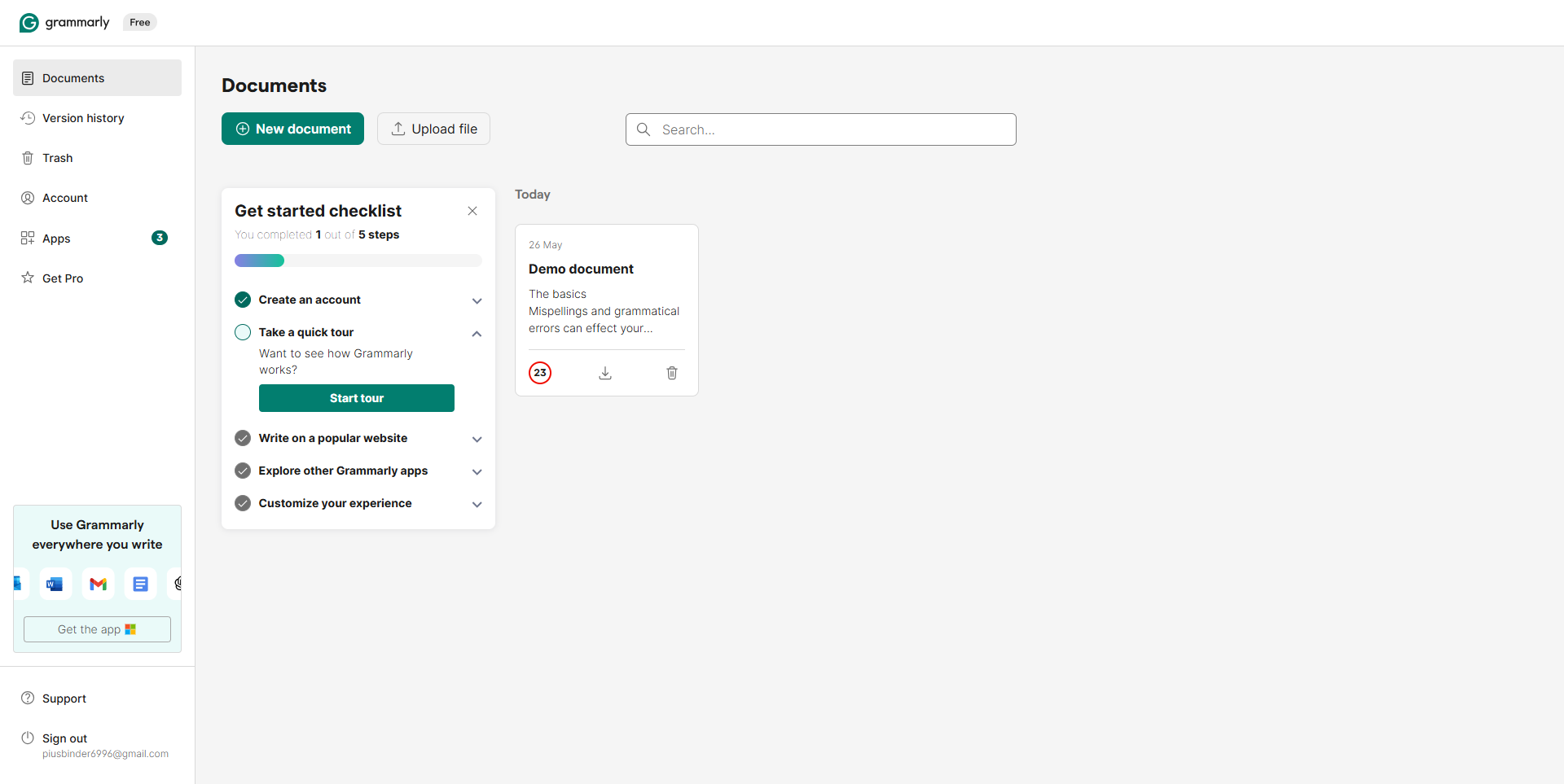The width and height of the screenshot is (1564, 784).
Task: Focus the Search documents field
Action: (821, 129)
